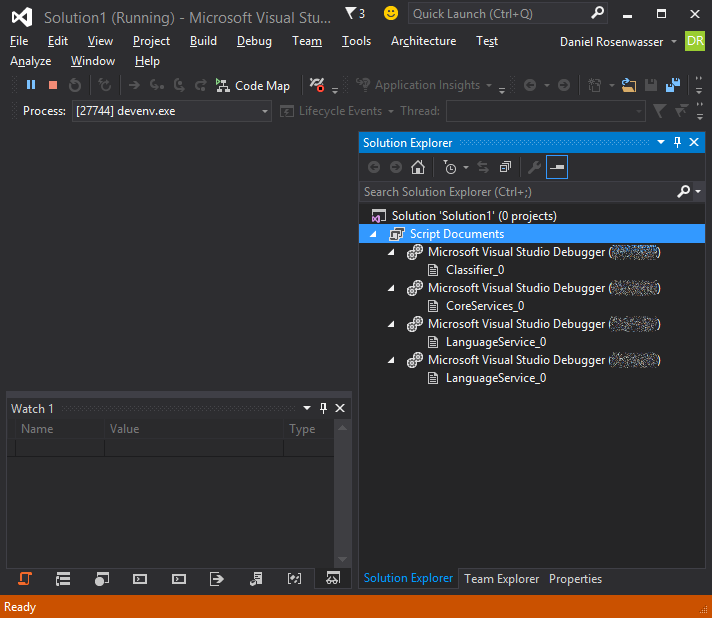
Task: Click the Open File folder icon
Action: tap(628, 85)
